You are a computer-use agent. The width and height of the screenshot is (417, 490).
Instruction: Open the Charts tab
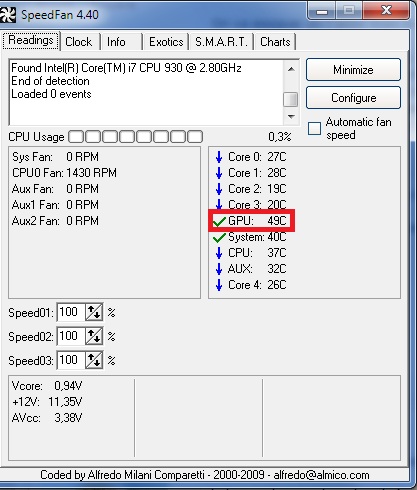(275, 42)
